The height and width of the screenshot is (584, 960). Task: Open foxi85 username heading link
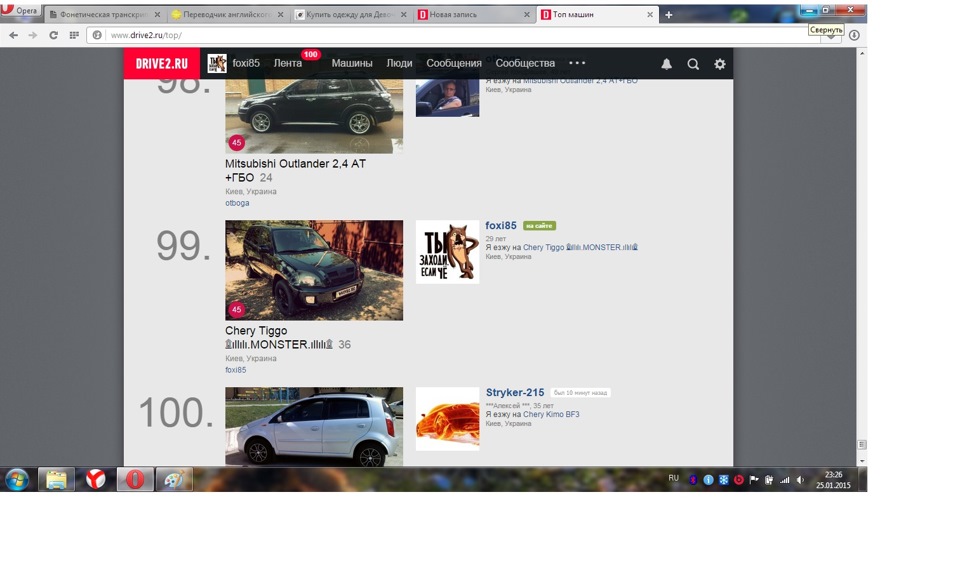501,226
